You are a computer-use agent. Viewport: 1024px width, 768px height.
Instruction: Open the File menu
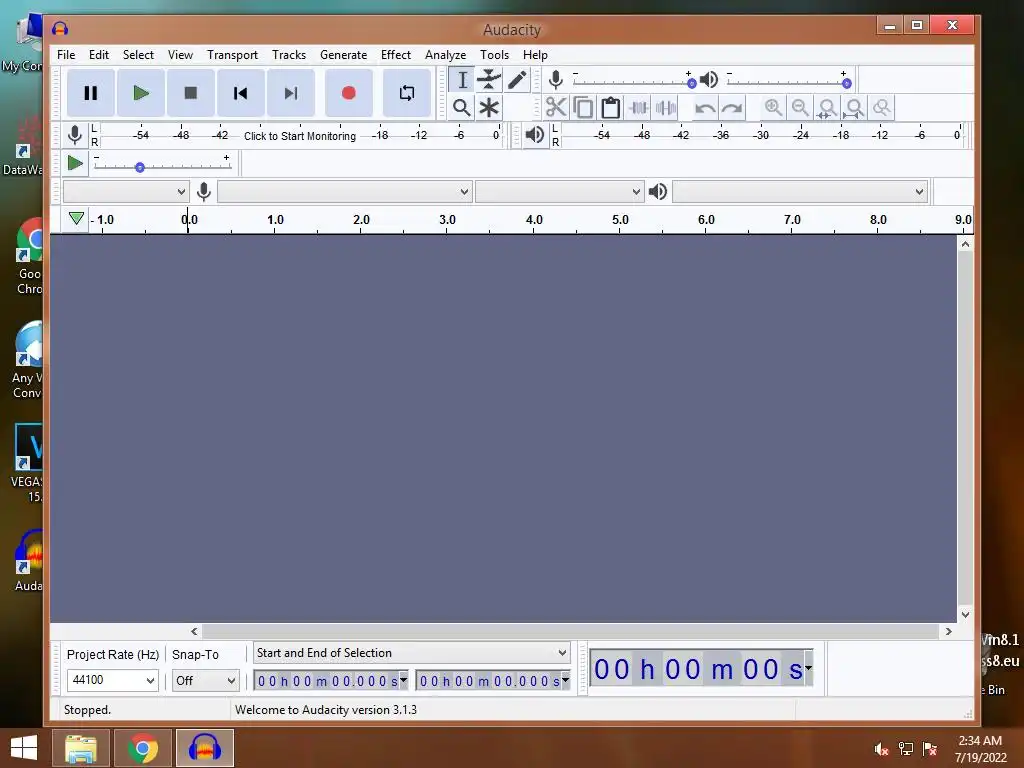66,55
